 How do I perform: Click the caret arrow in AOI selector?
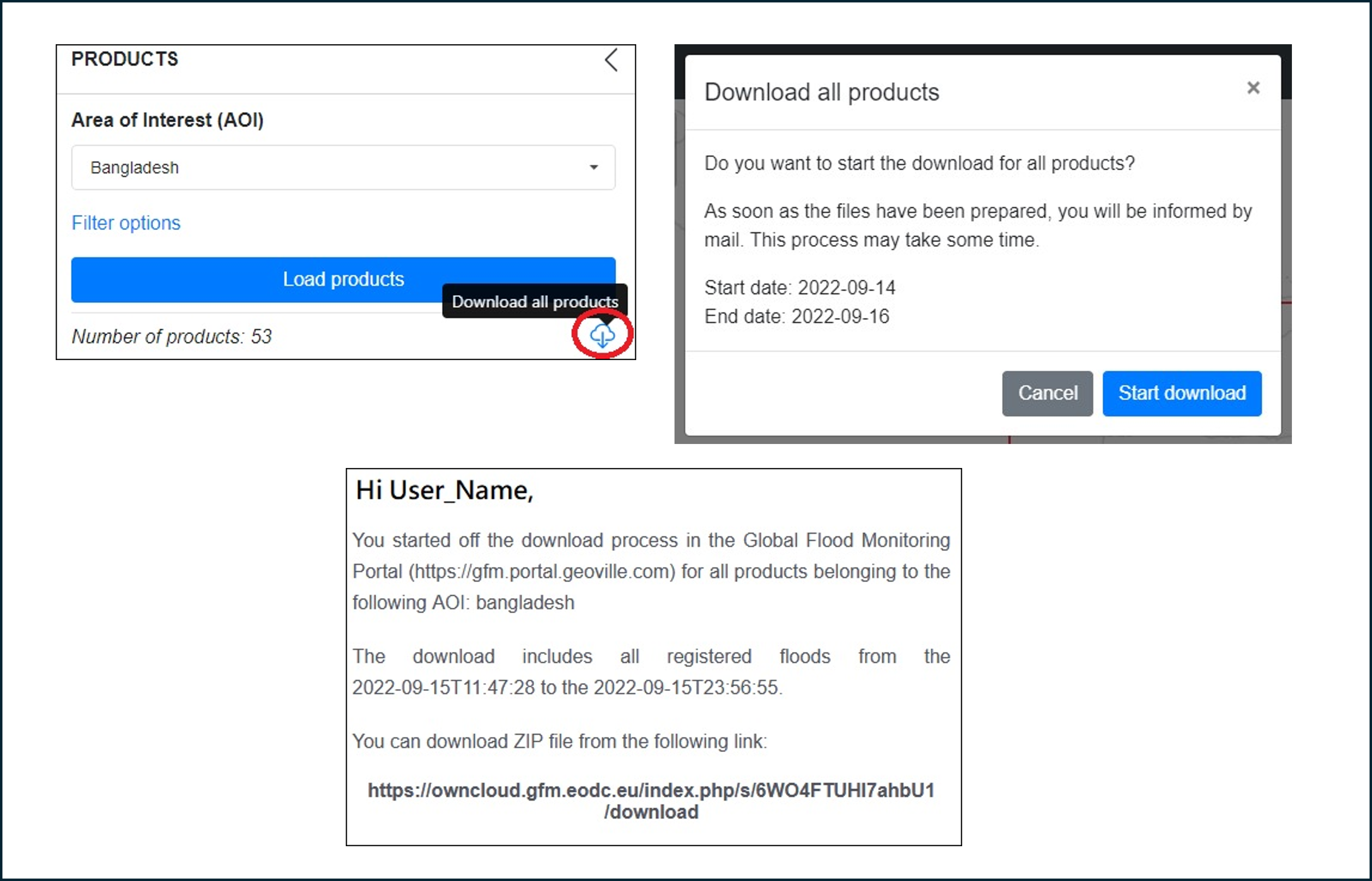pos(594,167)
